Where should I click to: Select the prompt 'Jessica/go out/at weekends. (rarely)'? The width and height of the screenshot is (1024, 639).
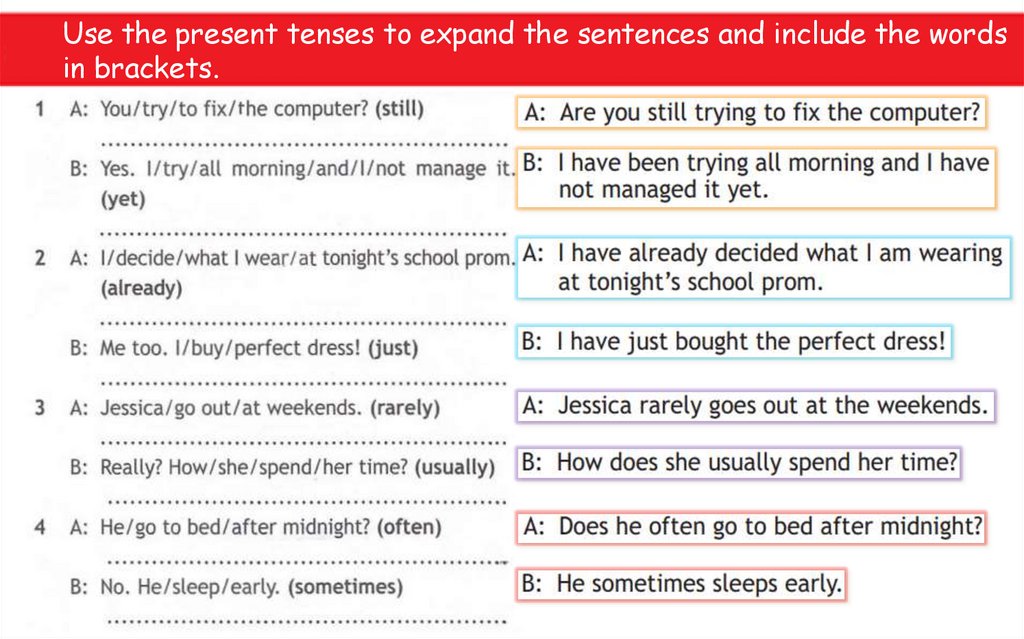pyautogui.click(x=270, y=408)
